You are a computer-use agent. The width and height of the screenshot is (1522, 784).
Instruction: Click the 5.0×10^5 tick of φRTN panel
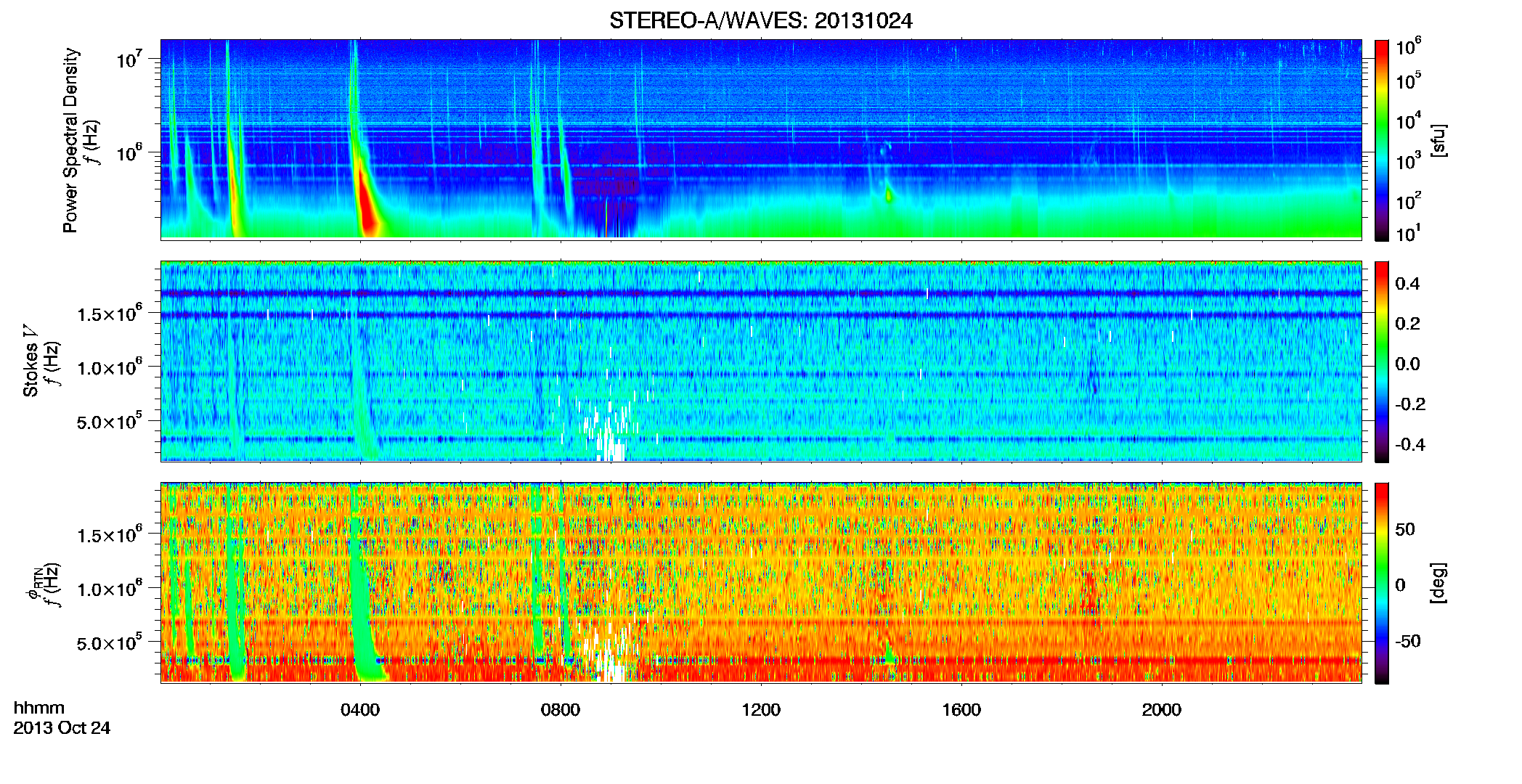pos(109,642)
